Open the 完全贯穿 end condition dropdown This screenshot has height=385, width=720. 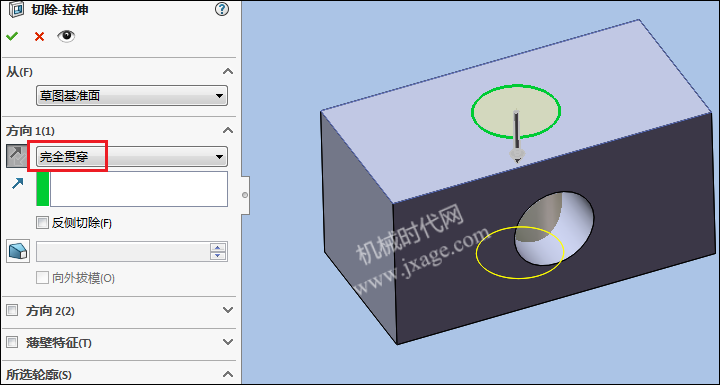pyautogui.click(x=132, y=157)
